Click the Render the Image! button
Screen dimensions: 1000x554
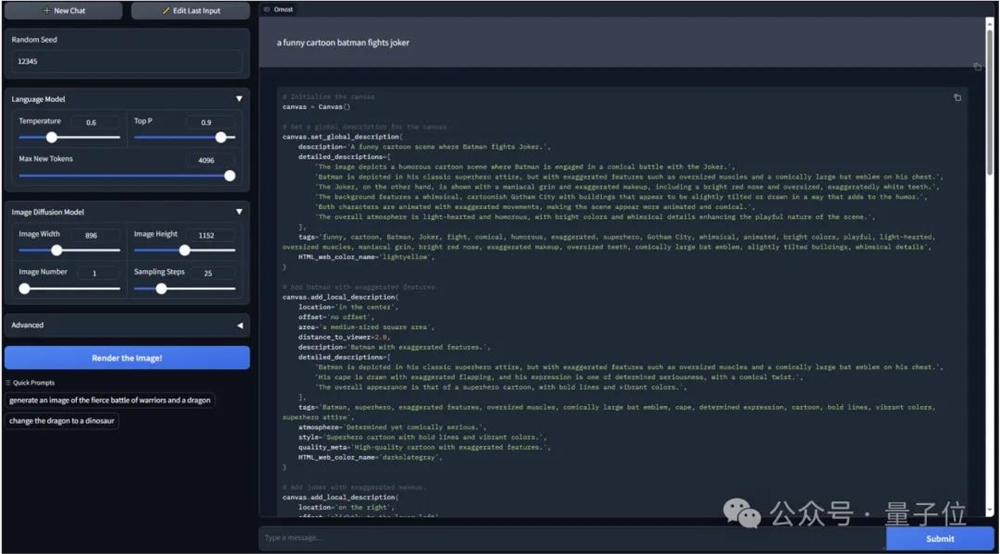pyautogui.click(x=127, y=358)
